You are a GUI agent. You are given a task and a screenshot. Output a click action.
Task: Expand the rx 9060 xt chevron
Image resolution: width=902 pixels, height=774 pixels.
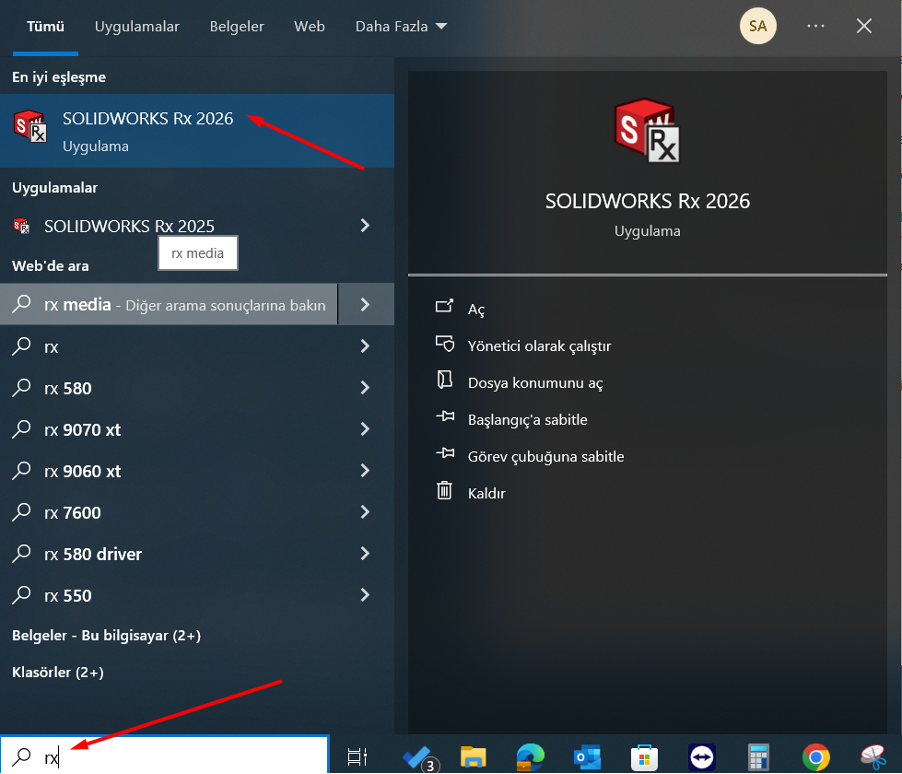(365, 470)
